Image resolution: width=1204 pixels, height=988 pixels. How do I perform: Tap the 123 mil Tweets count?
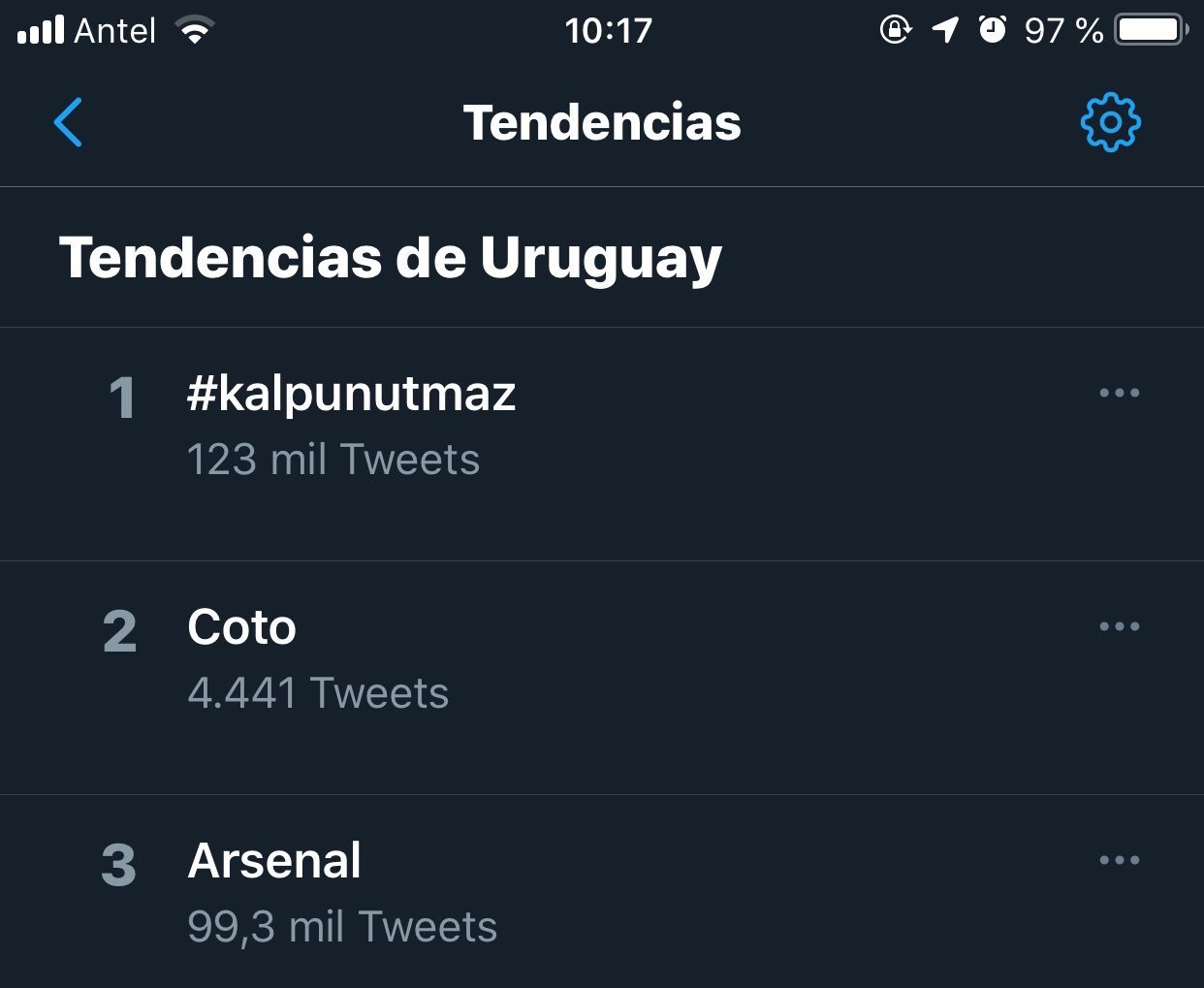click(x=333, y=460)
